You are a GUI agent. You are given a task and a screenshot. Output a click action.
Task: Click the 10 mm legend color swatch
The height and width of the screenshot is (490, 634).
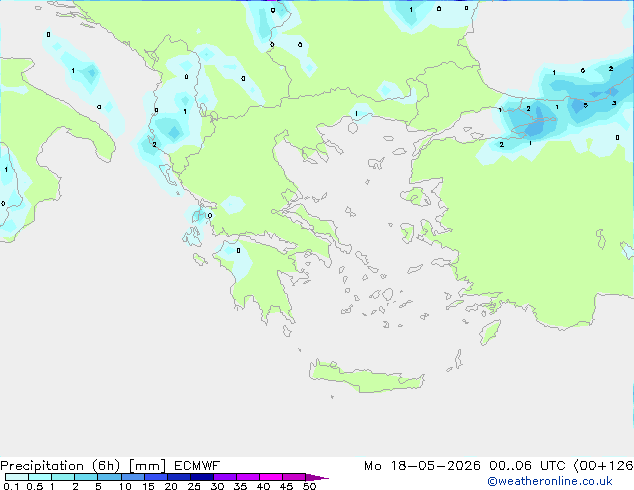point(132,477)
